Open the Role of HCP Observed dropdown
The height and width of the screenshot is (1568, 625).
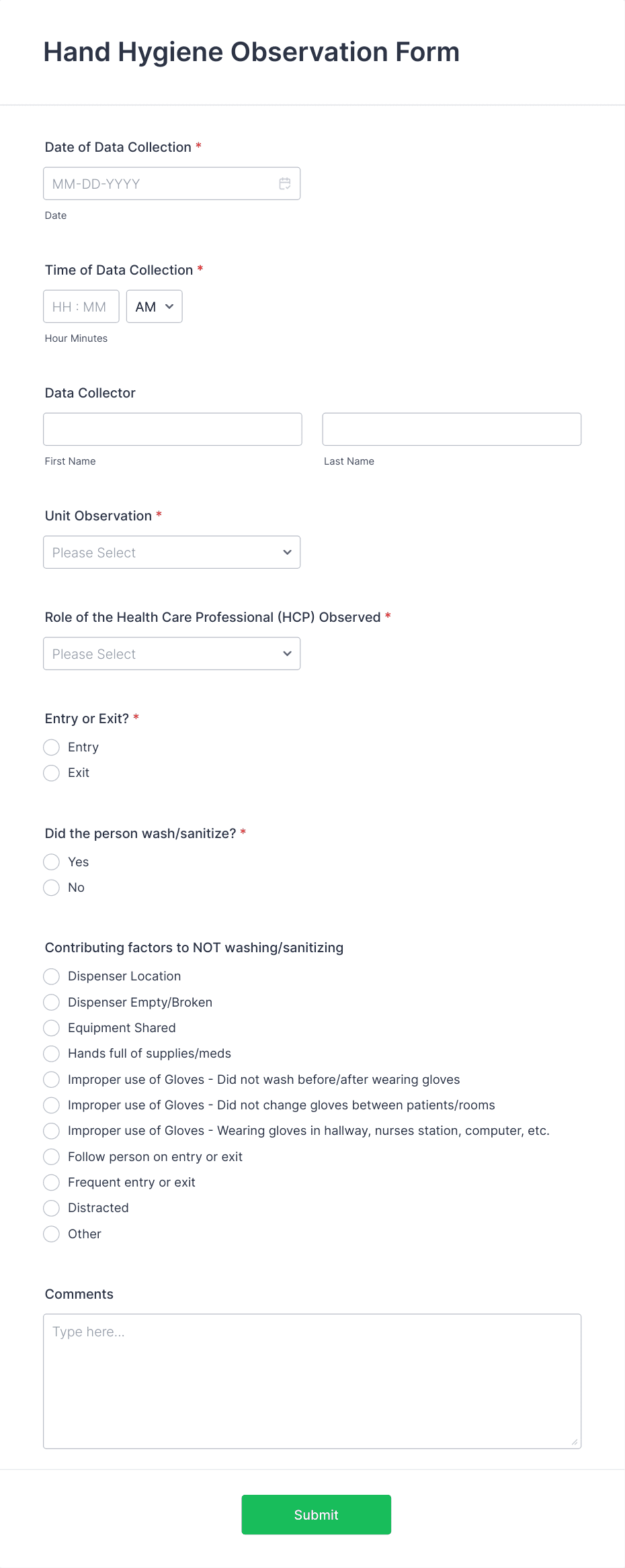tap(171, 653)
